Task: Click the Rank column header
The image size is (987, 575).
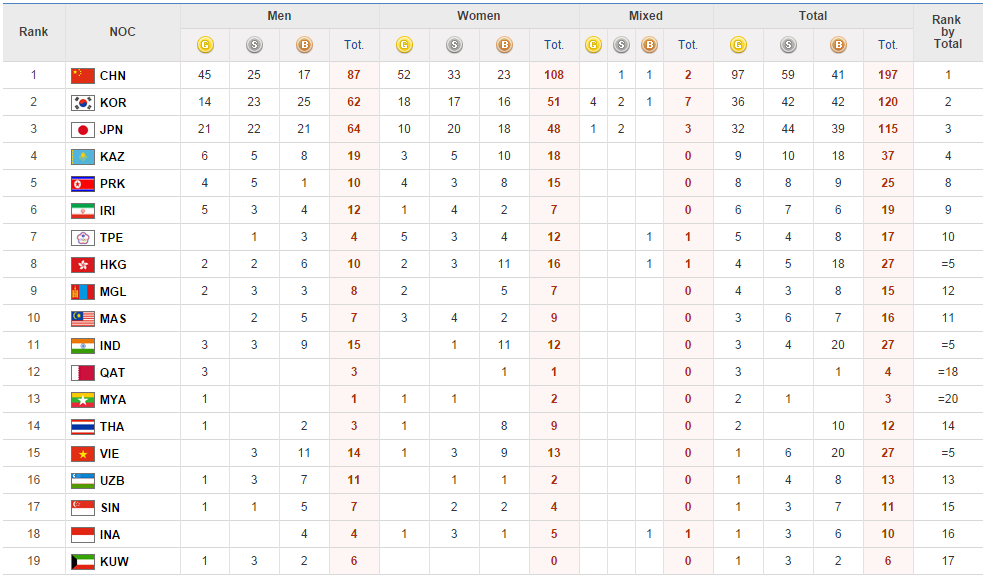Action: point(33,32)
